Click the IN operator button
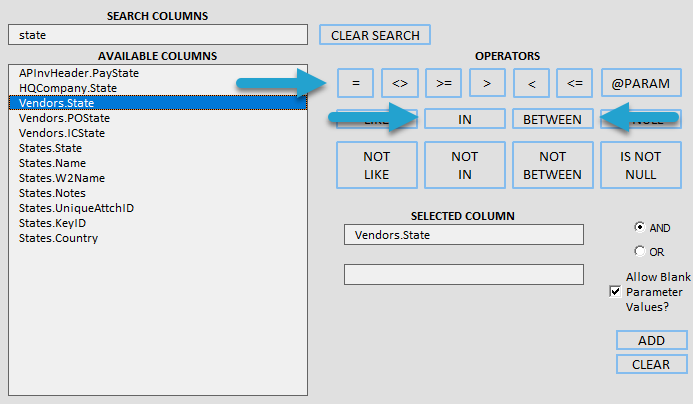The height and width of the screenshot is (404, 693). tap(465, 119)
